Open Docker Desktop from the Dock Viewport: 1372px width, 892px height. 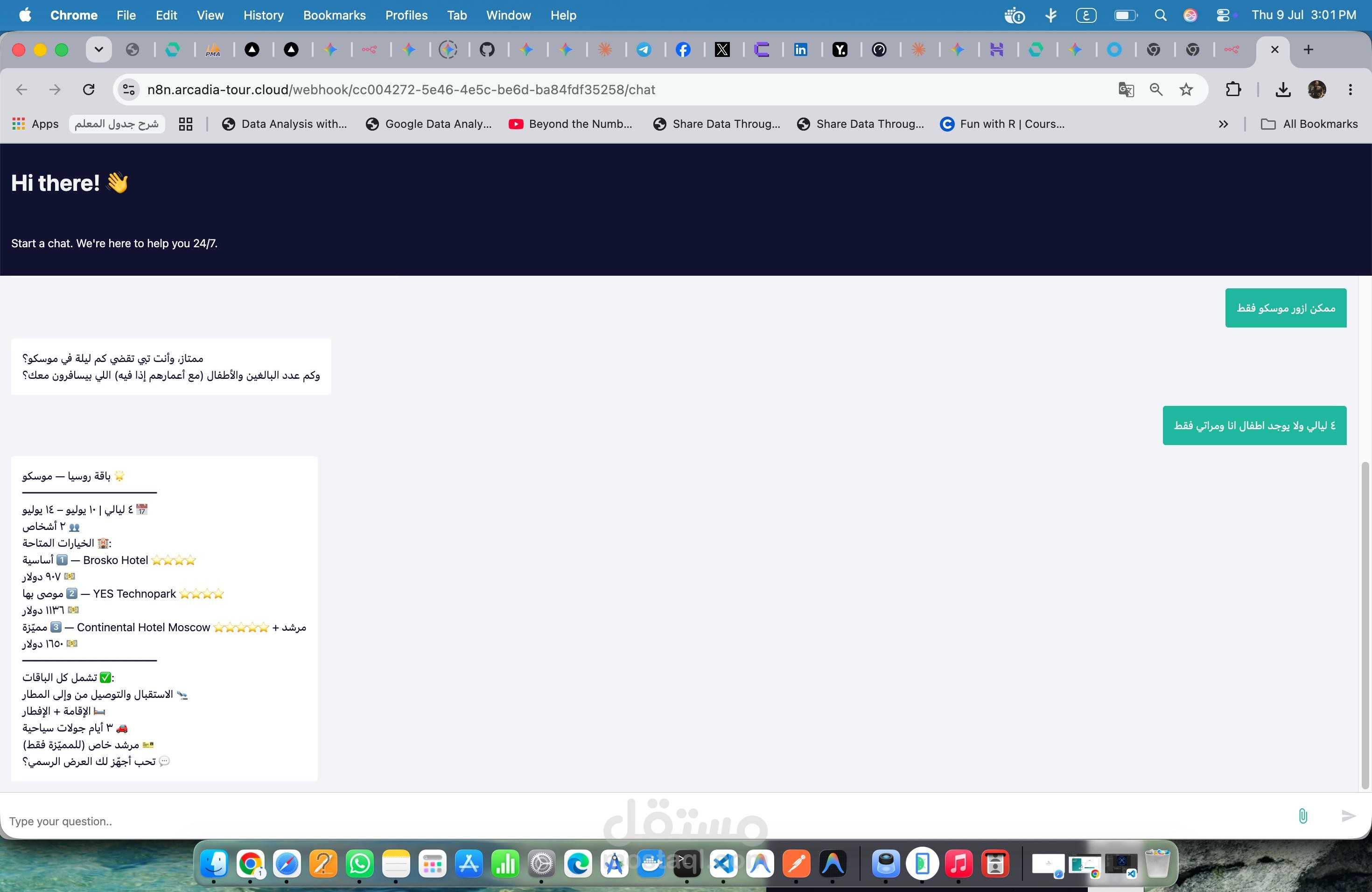651,864
